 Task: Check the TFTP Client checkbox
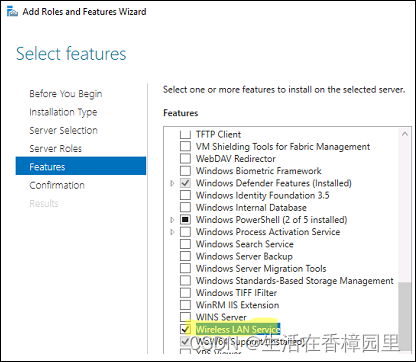coord(185,135)
